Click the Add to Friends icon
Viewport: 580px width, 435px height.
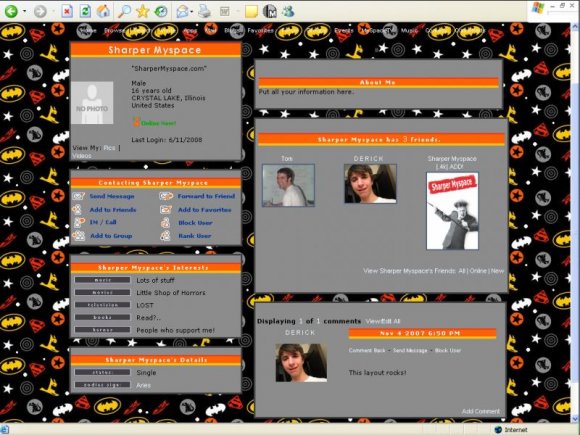pyautogui.click(x=77, y=209)
